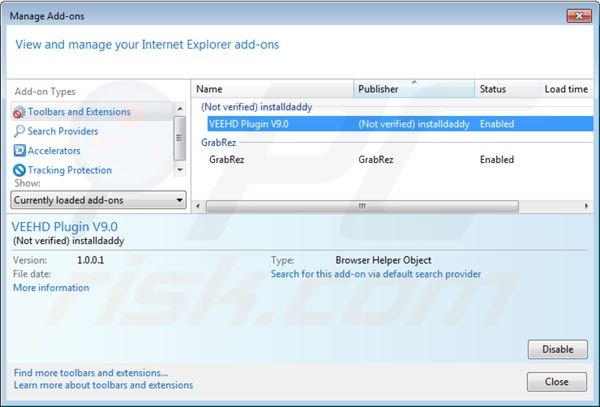Viewport: 600px width, 407px height.
Task: Click the add-on types vertical scrollbar thumb
Action: click(x=179, y=138)
